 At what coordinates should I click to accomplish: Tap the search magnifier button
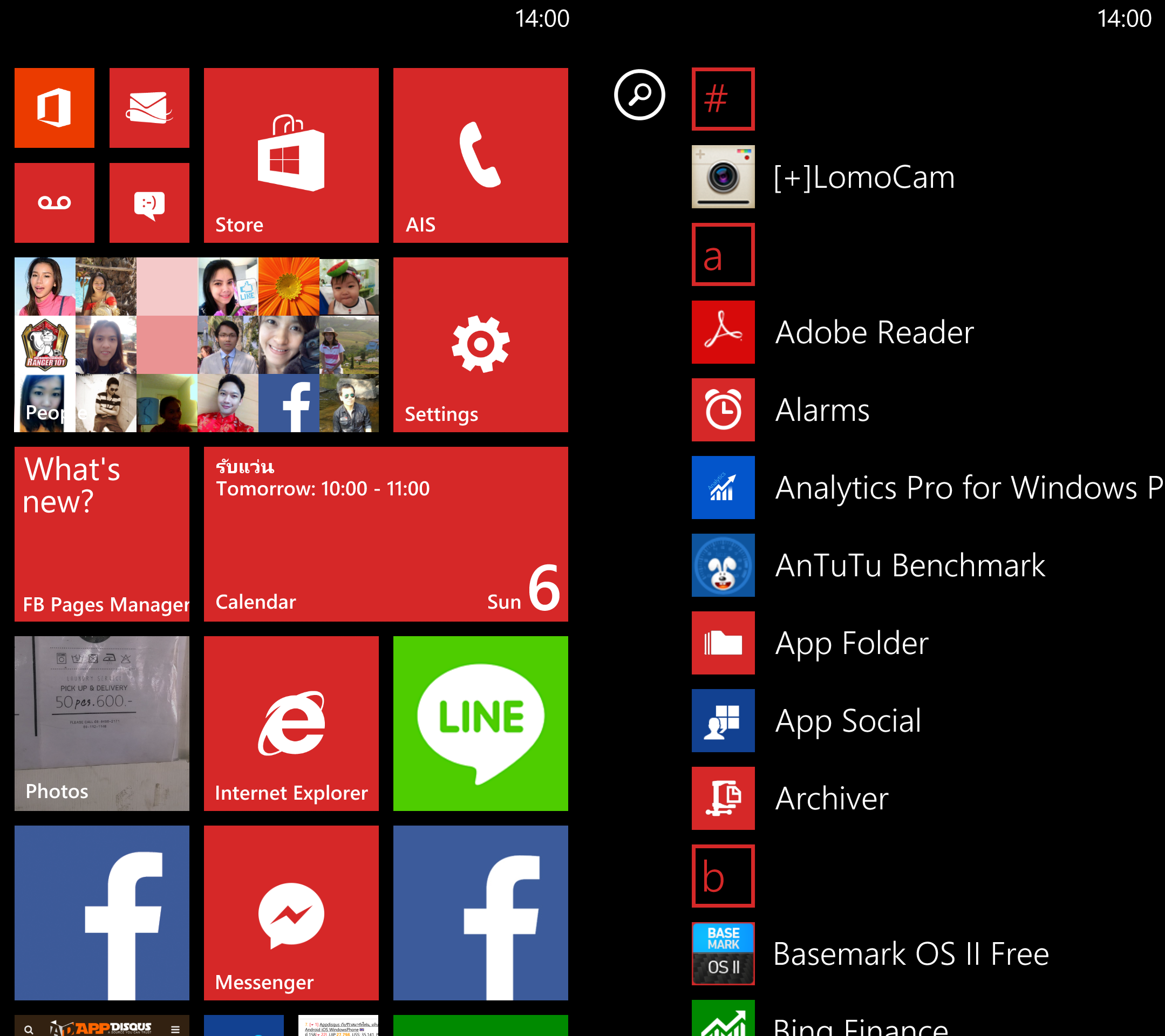coord(639,94)
